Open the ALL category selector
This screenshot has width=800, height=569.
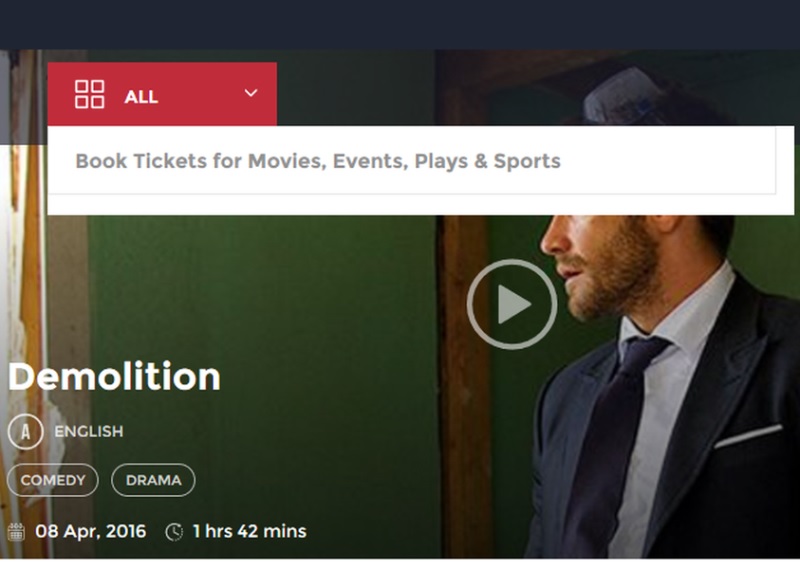[x=162, y=94]
